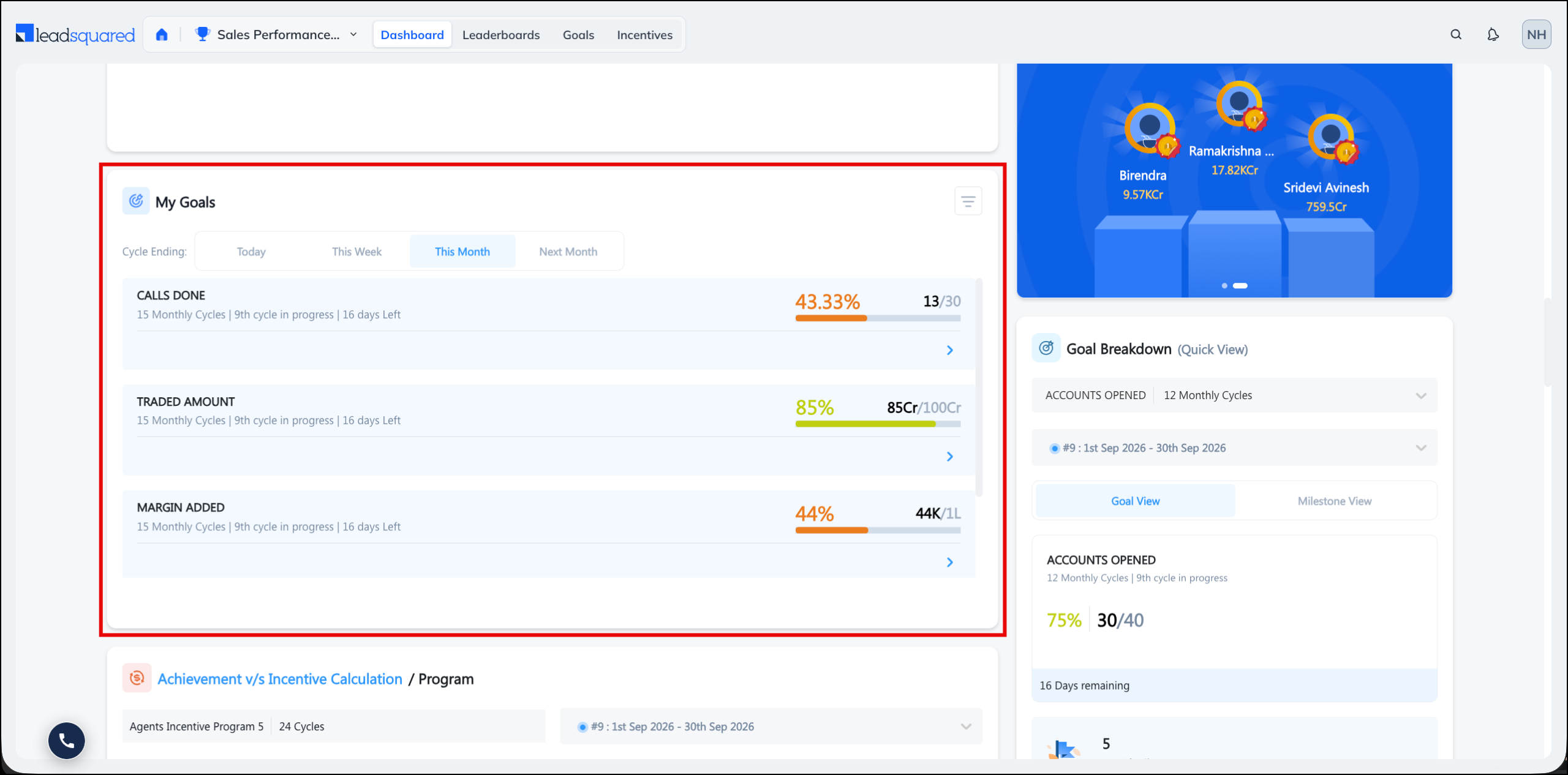
Task: Open the Incentives tab
Action: pos(644,35)
